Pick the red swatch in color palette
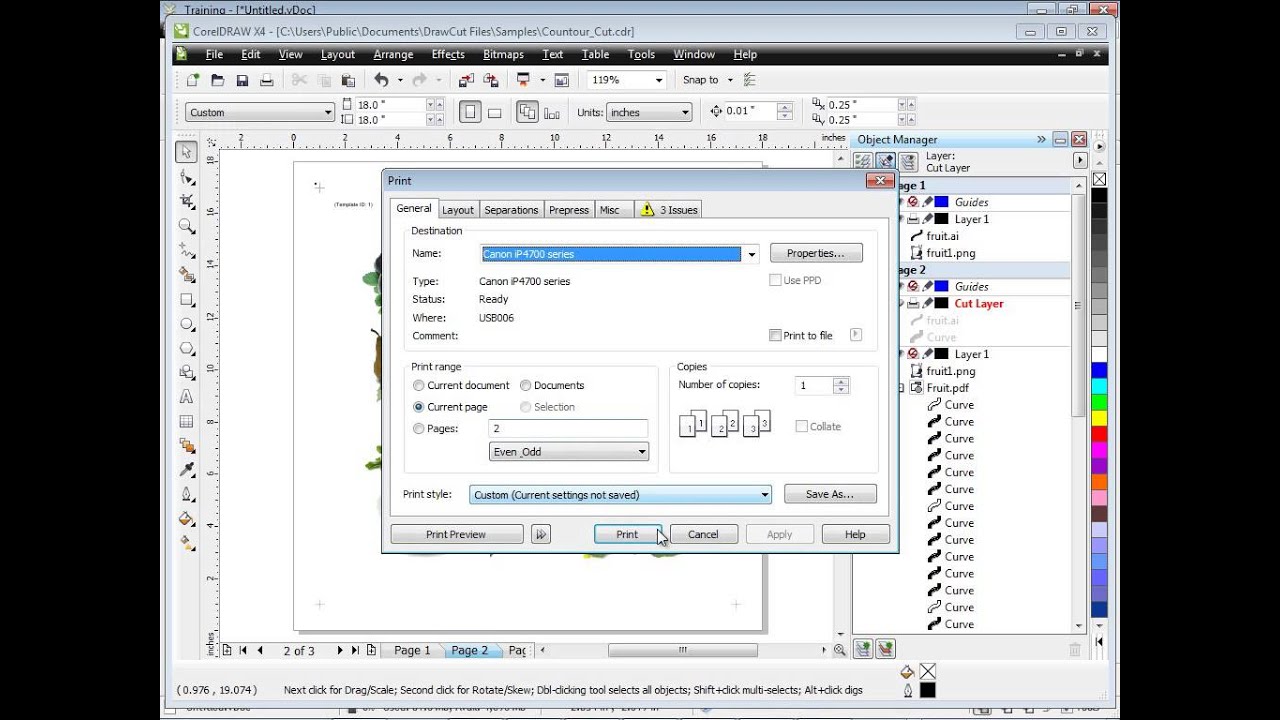Screen dimensions: 1280x720 1099,434
